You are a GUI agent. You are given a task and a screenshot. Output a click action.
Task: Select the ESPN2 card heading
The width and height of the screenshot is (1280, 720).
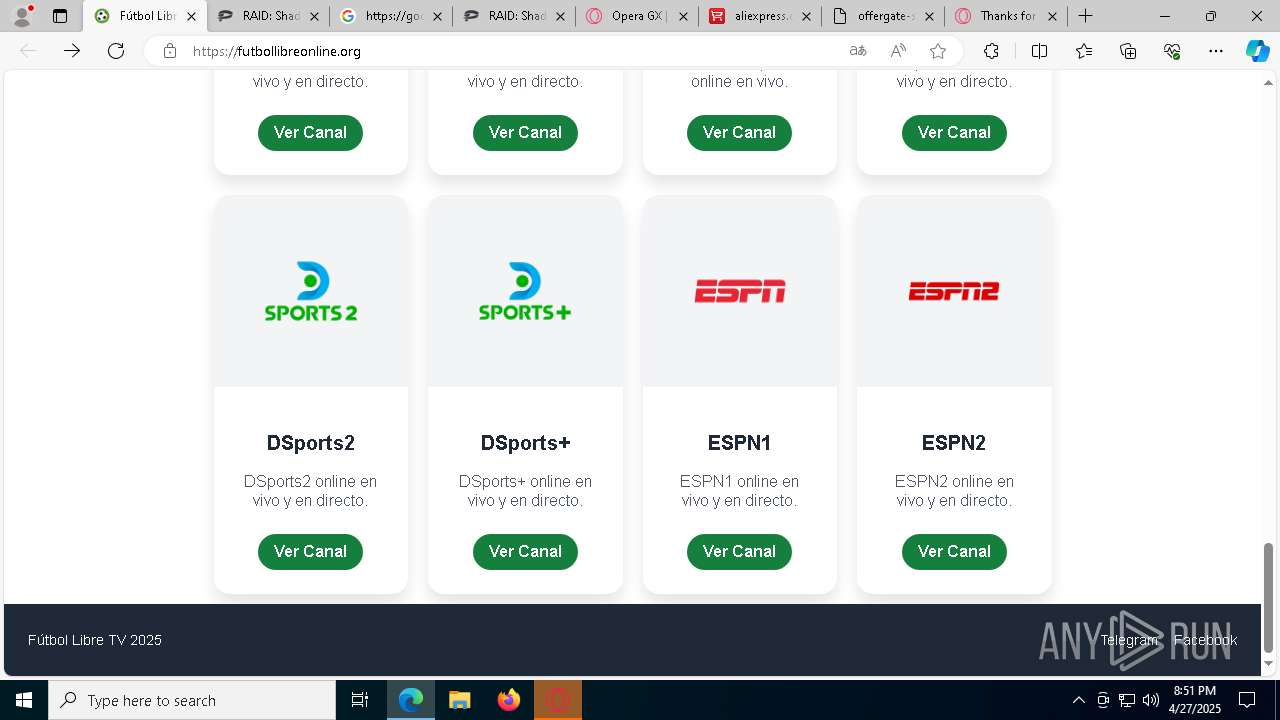coord(954,443)
